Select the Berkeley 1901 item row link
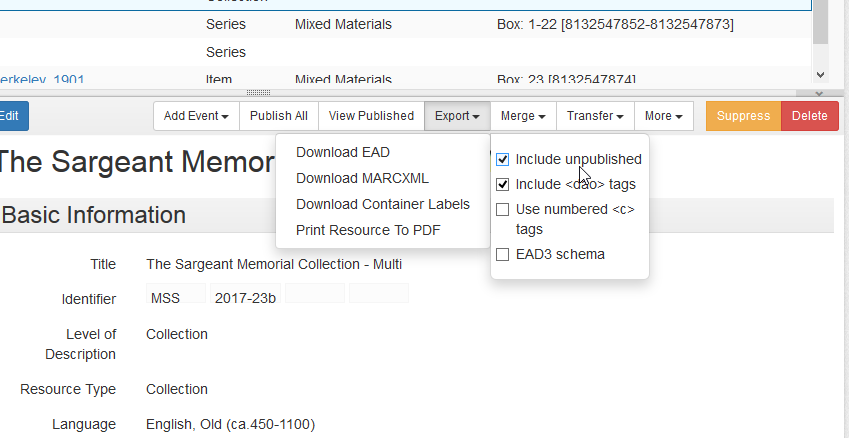Screen dimensions: 849x438 pos(40,79)
